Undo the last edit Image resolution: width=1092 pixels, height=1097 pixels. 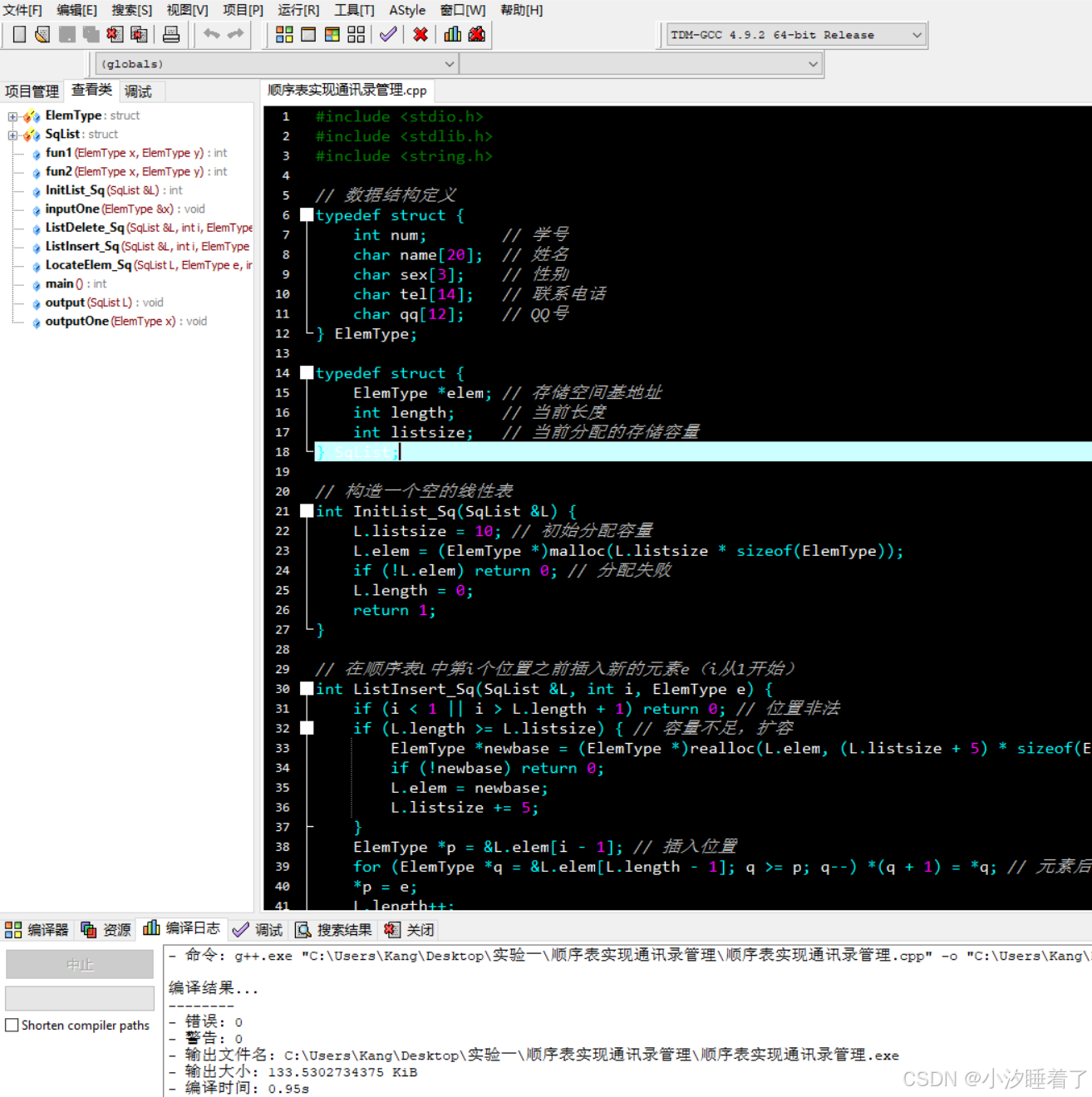pyautogui.click(x=210, y=34)
